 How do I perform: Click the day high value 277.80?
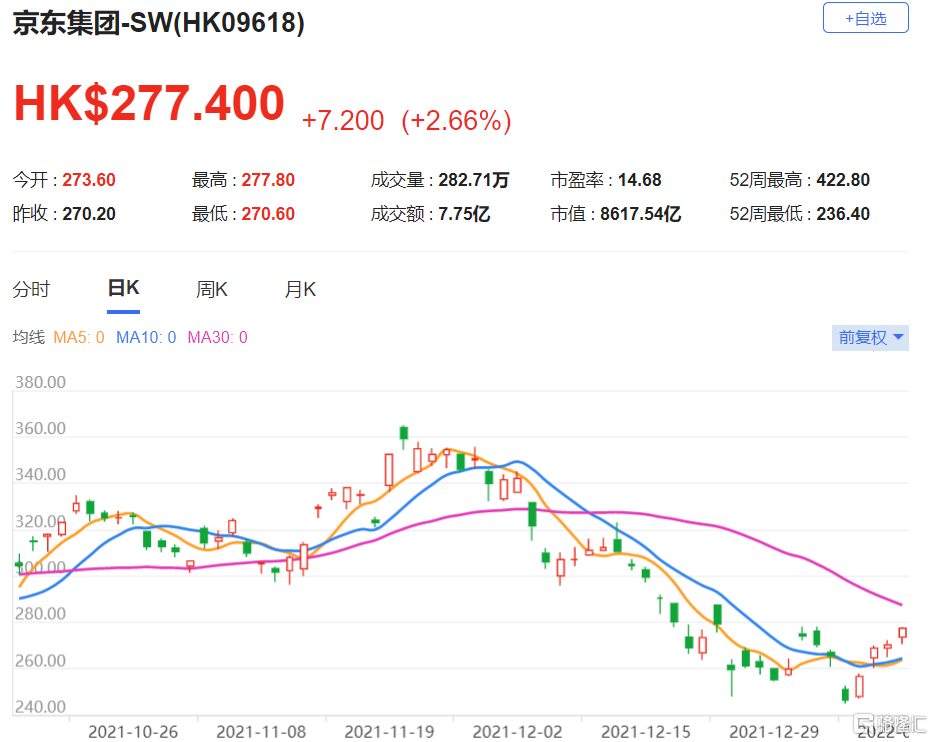(268, 180)
